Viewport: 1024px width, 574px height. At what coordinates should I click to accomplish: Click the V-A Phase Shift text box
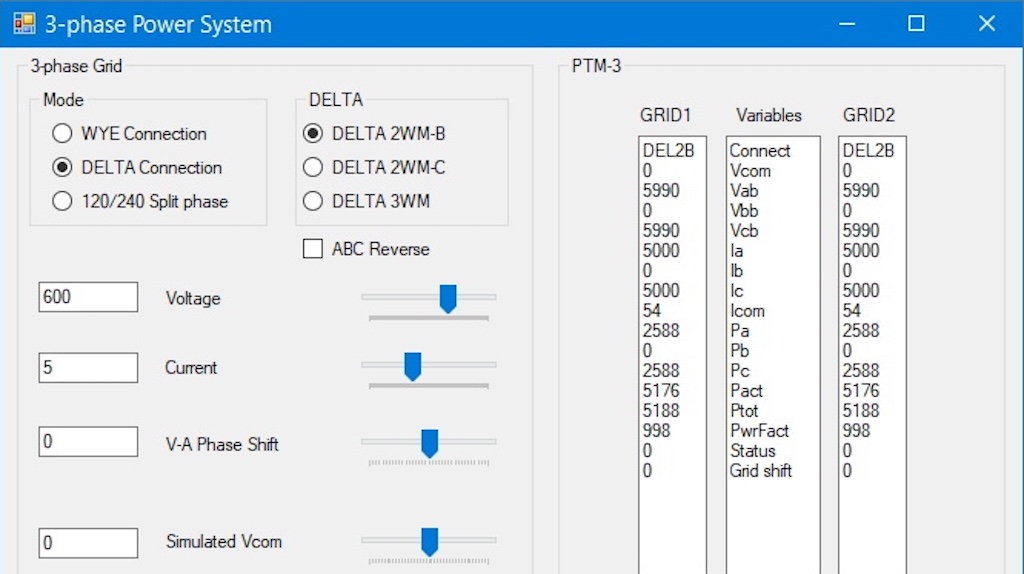88,442
